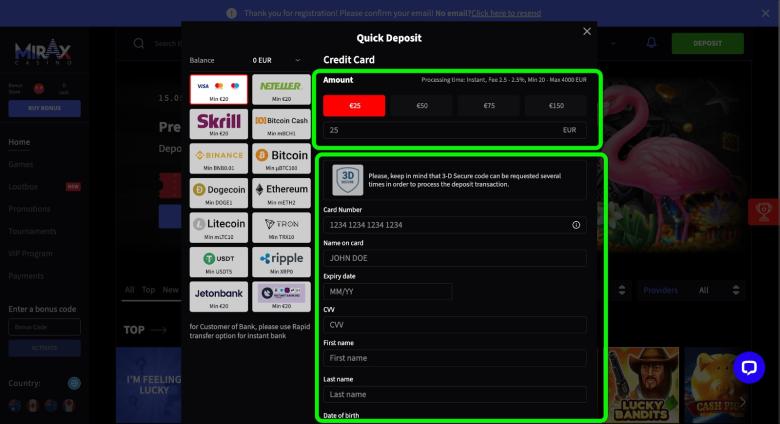Open the live chat bubble
This screenshot has width=780, height=424.
point(748,368)
